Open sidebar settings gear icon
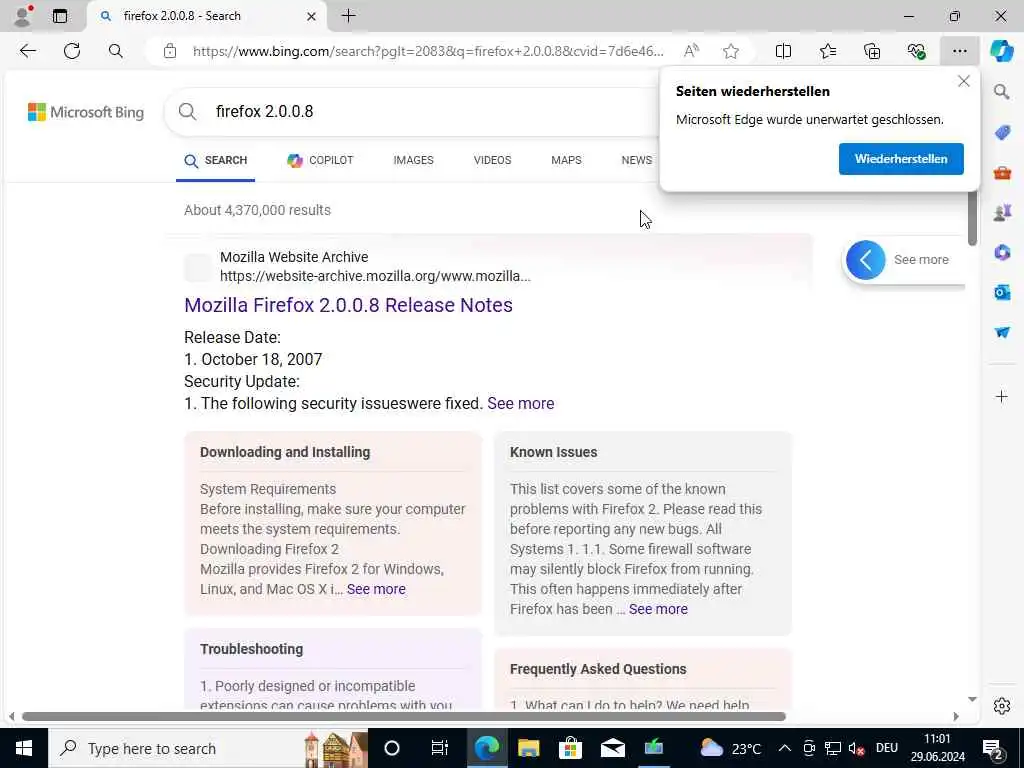 click(1002, 706)
